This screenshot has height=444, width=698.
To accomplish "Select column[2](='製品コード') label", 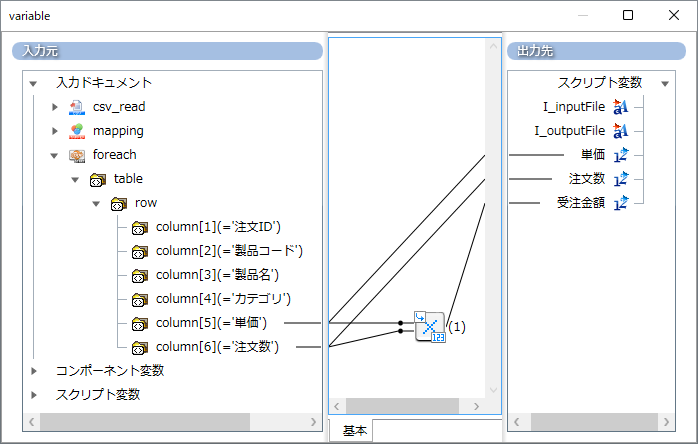I will point(229,251).
